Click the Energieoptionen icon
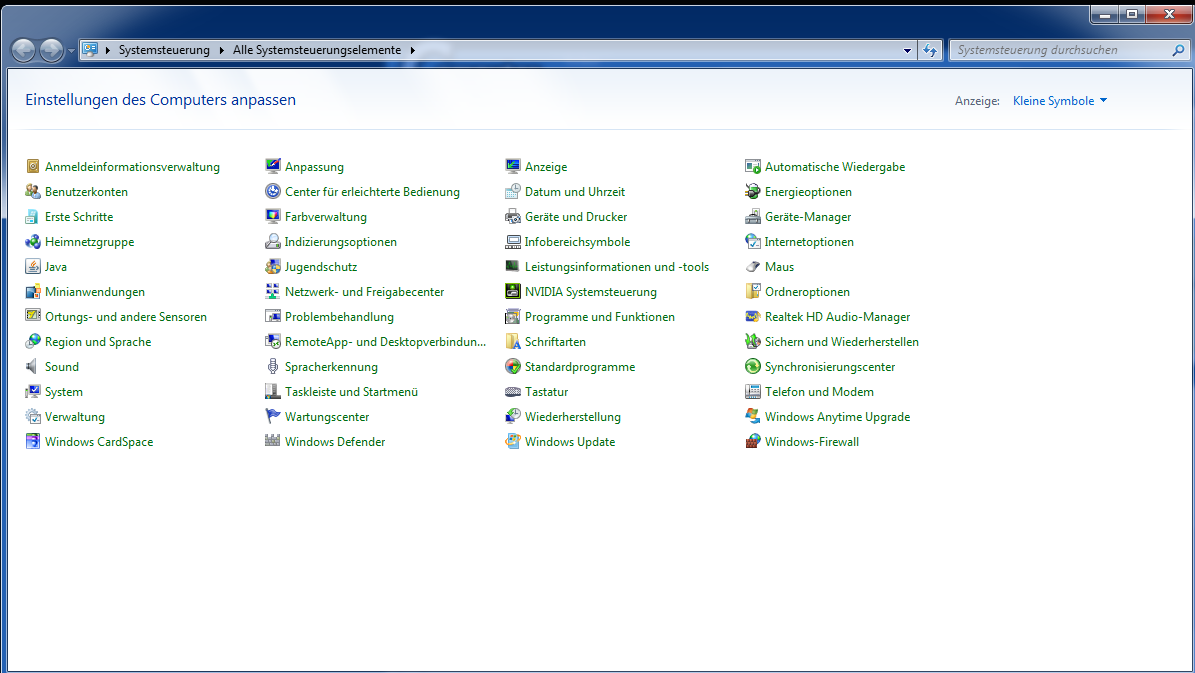This screenshot has height=673, width=1195. tap(753, 191)
